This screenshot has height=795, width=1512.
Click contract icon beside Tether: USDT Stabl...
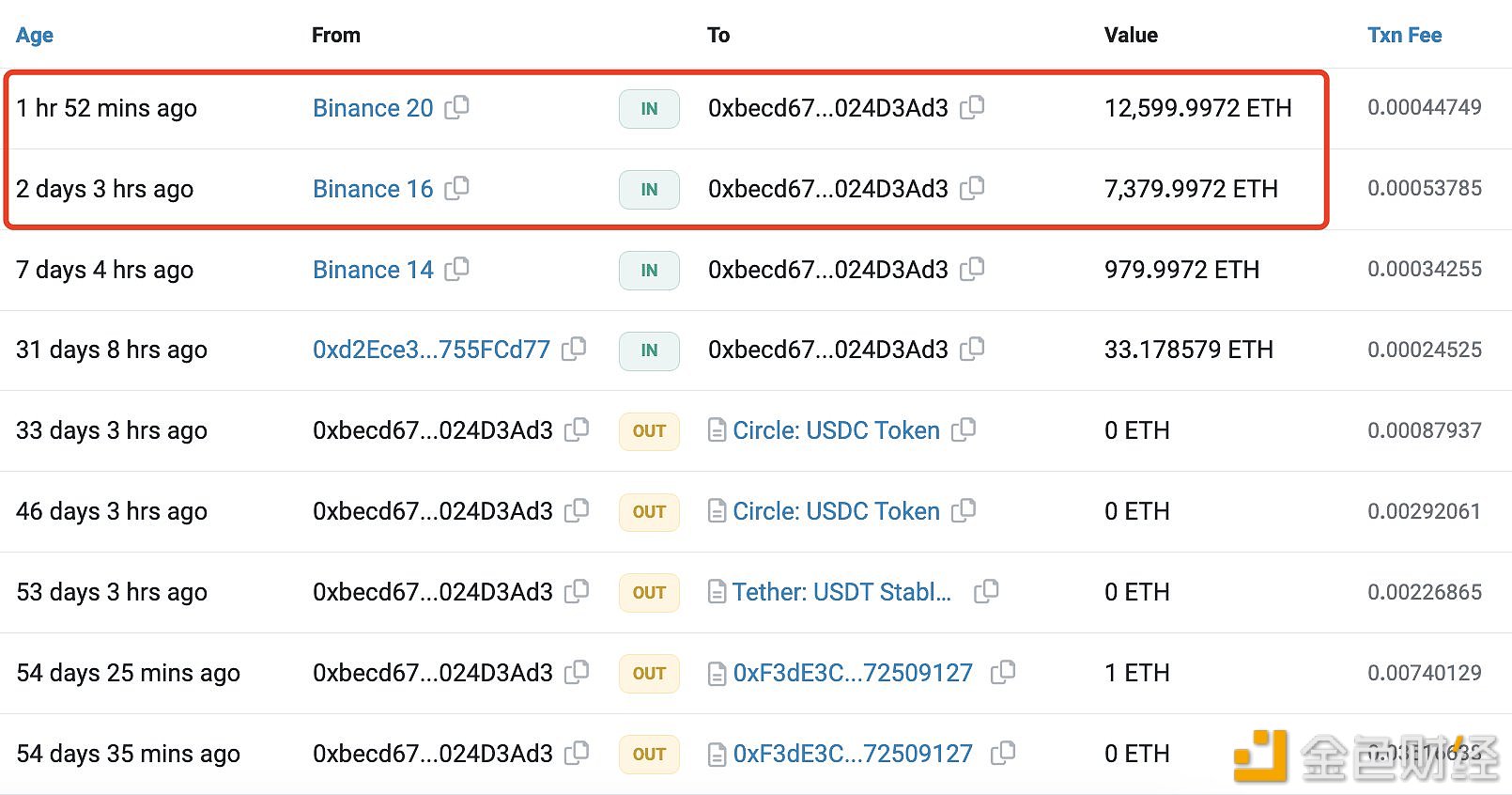[x=717, y=592]
